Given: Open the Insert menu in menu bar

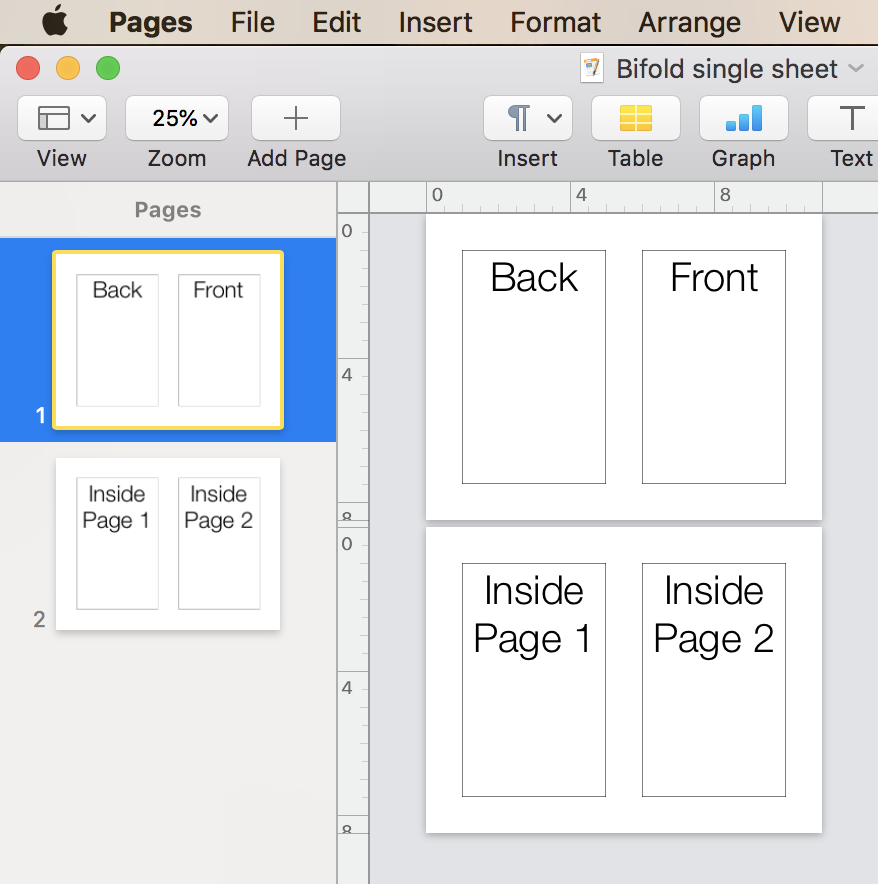Looking at the screenshot, I should pos(435,23).
